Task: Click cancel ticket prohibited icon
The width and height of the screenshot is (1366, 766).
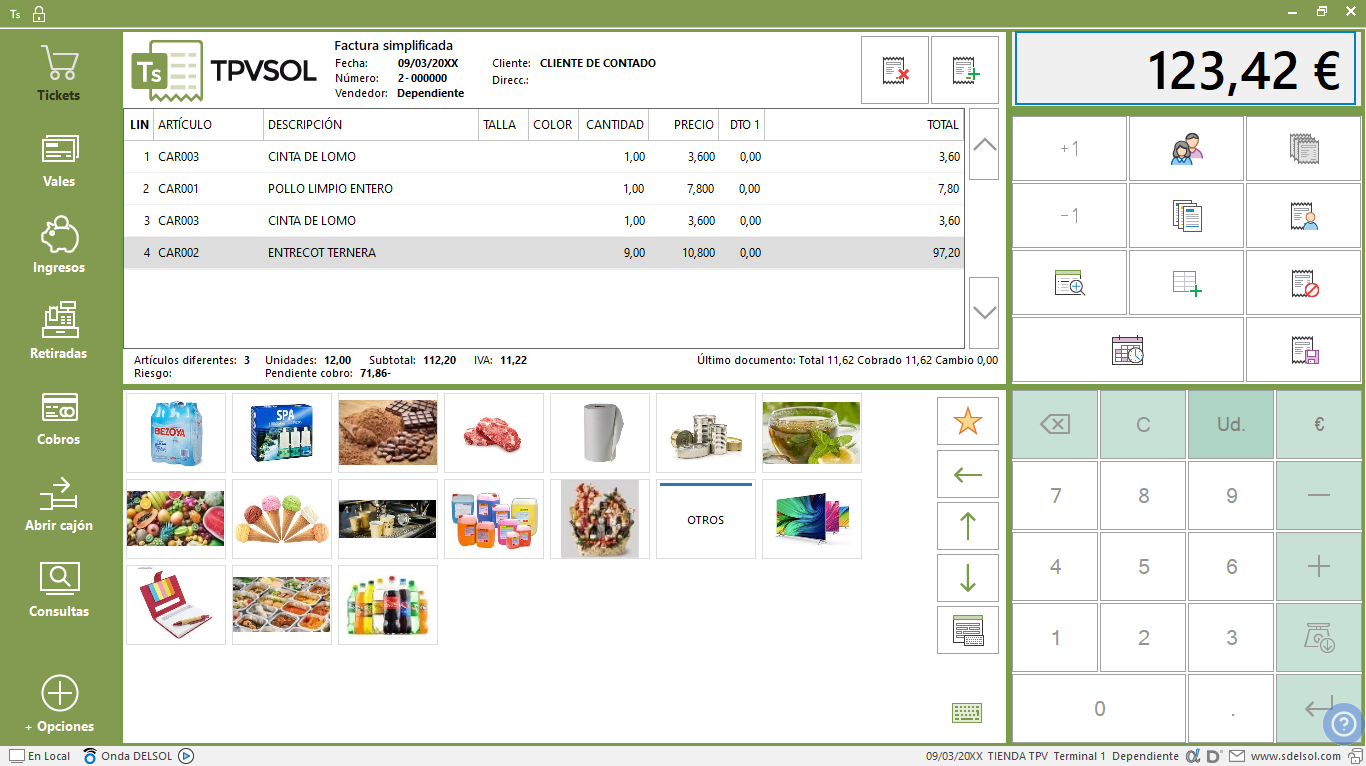Action: click(x=1304, y=283)
